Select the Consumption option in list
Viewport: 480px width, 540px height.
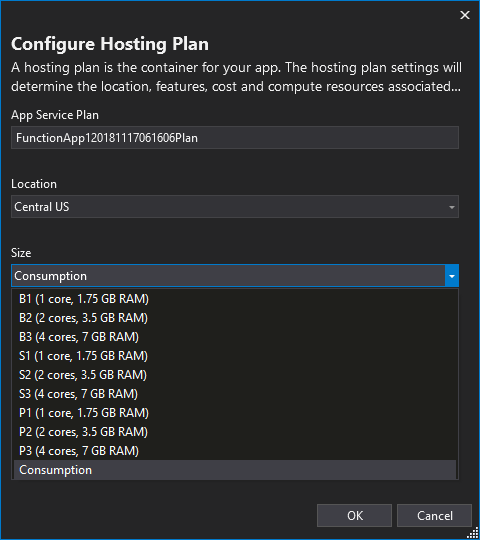pos(235,470)
